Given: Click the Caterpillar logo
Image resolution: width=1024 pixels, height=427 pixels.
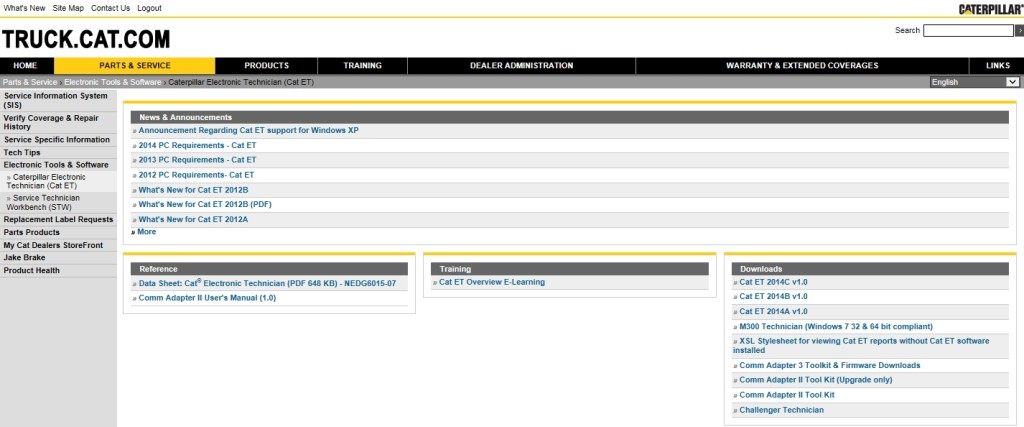Looking at the screenshot, I should point(991,9).
